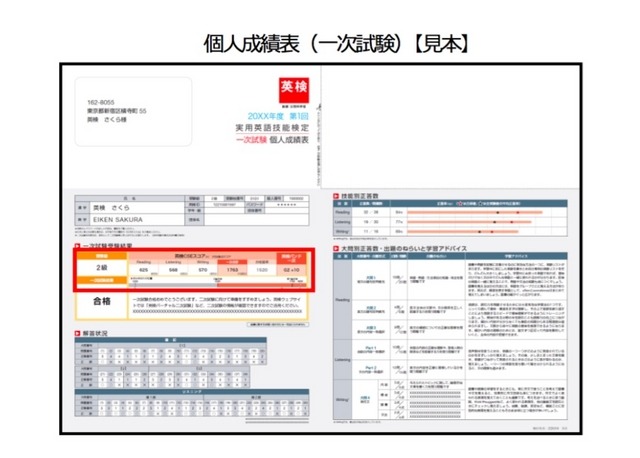The image size is (640, 458).
Task: Click address line 東京都新宿区横寺町 55
Action: tap(116, 111)
